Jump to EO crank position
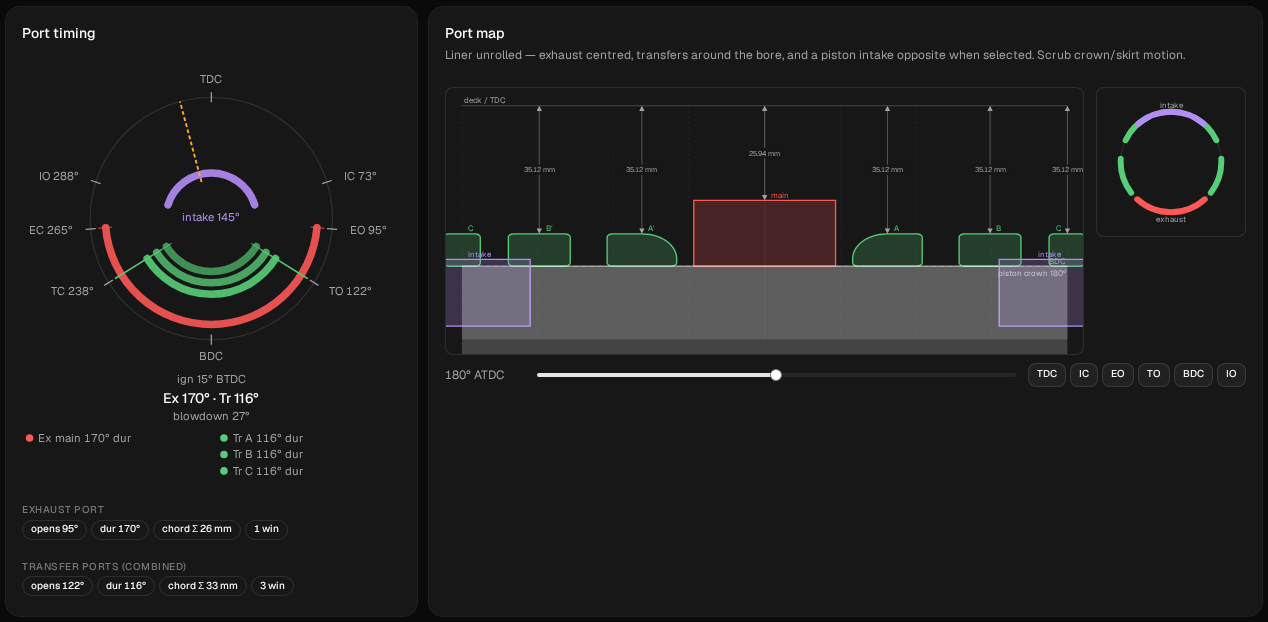This screenshot has height=622, width=1268. 1117,374
